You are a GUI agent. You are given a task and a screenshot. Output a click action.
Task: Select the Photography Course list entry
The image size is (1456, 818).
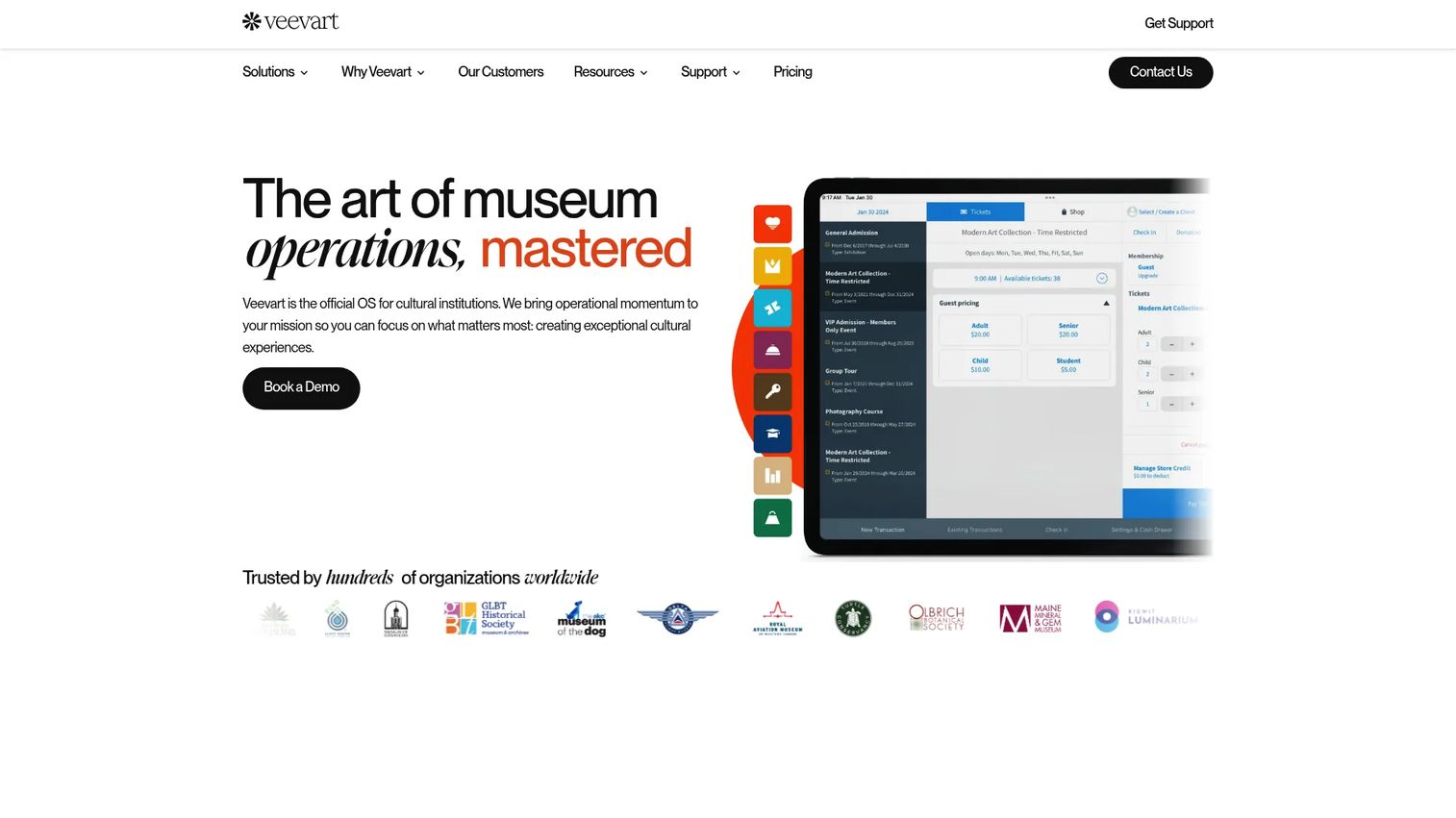click(872, 420)
